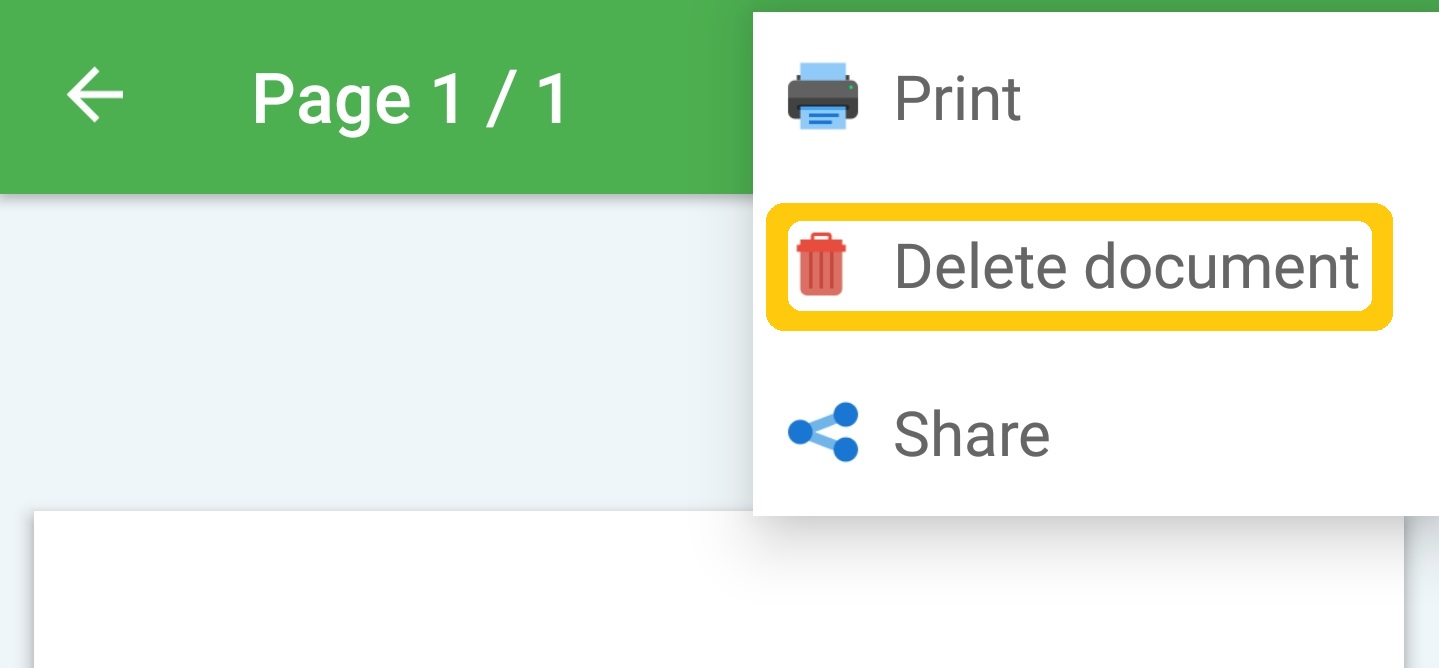The image size is (1439, 668).
Task: Click the blue share nodes icon
Action: pyautogui.click(x=823, y=432)
